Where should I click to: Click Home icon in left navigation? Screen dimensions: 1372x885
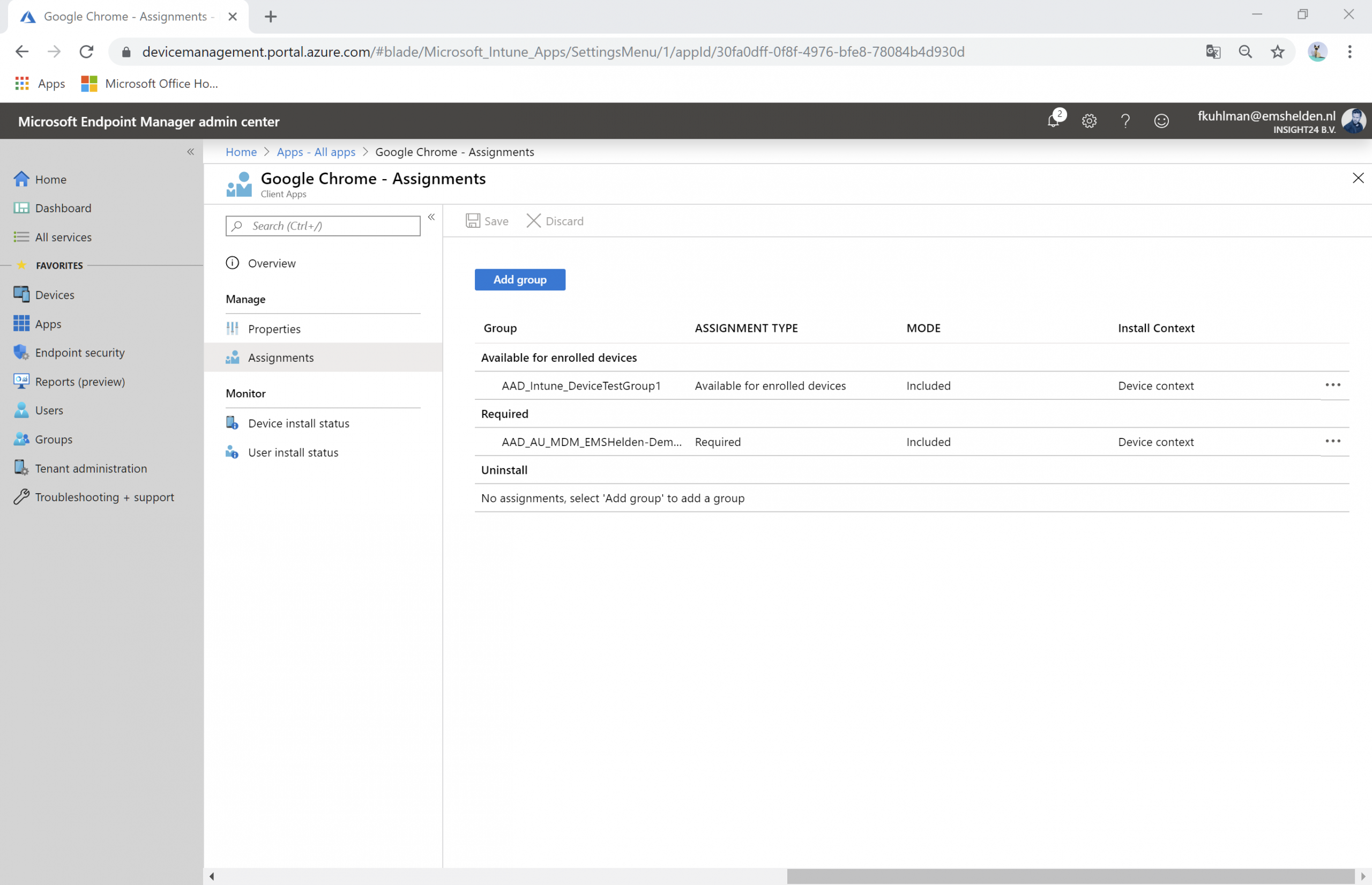tap(21, 179)
